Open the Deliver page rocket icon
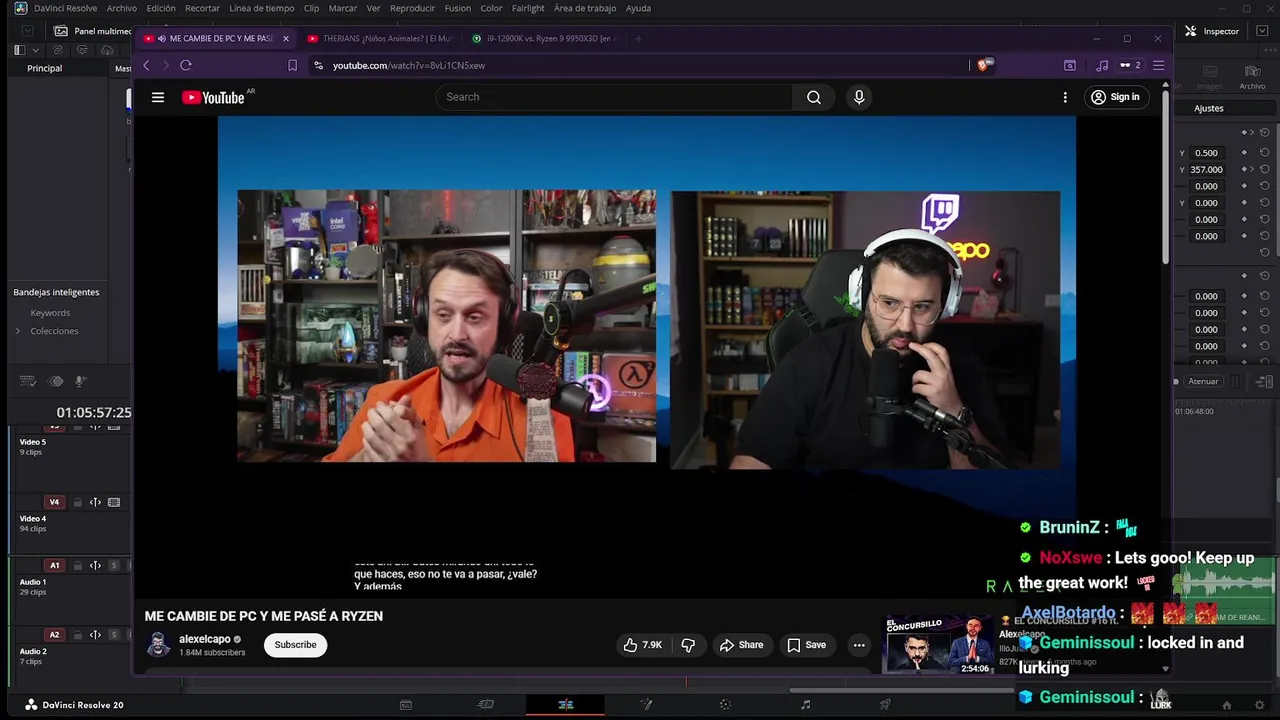 pos(885,705)
